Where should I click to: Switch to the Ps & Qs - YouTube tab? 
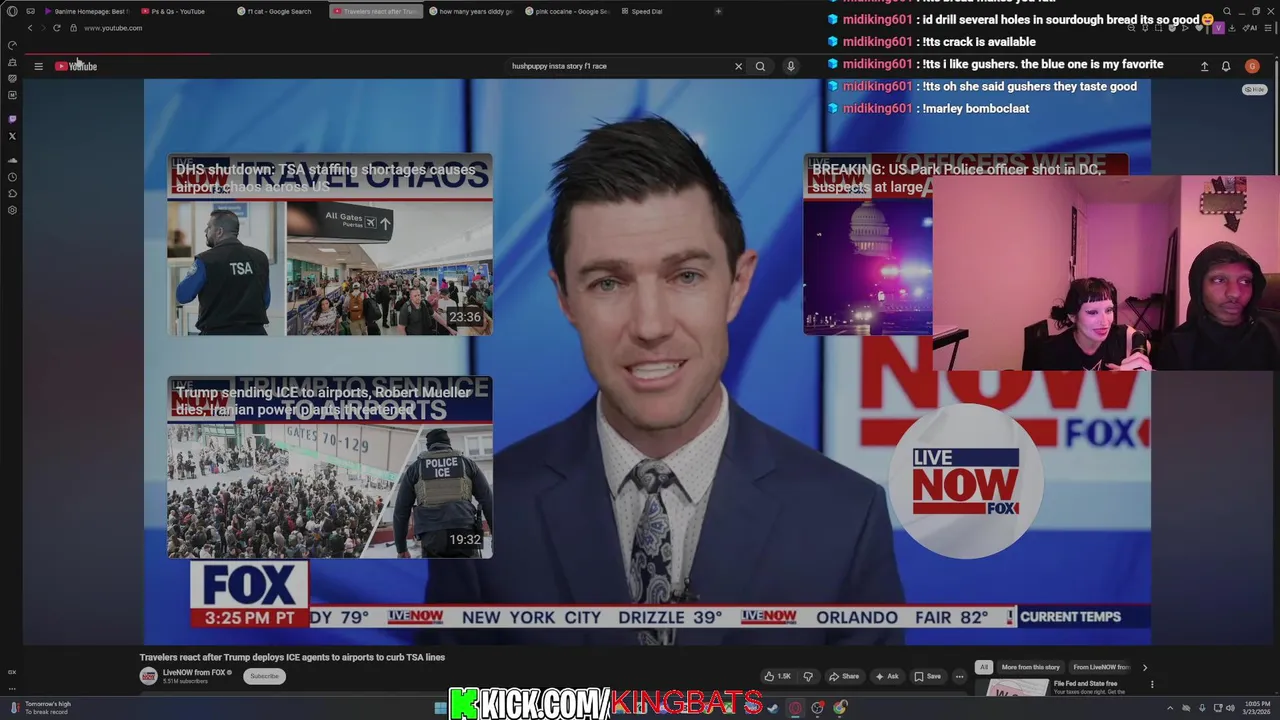click(x=178, y=11)
